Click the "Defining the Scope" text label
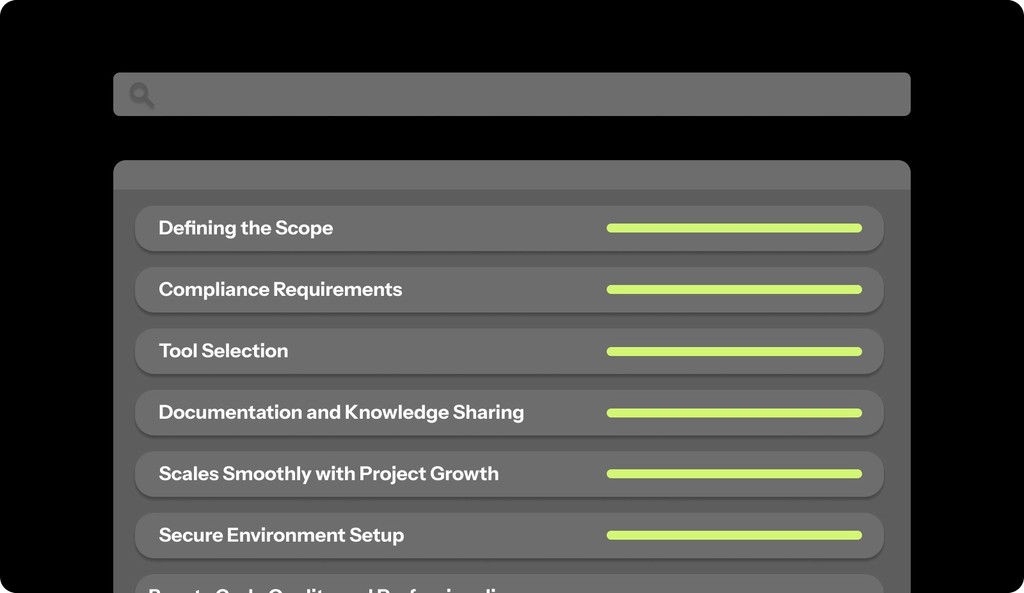 coord(245,228)
